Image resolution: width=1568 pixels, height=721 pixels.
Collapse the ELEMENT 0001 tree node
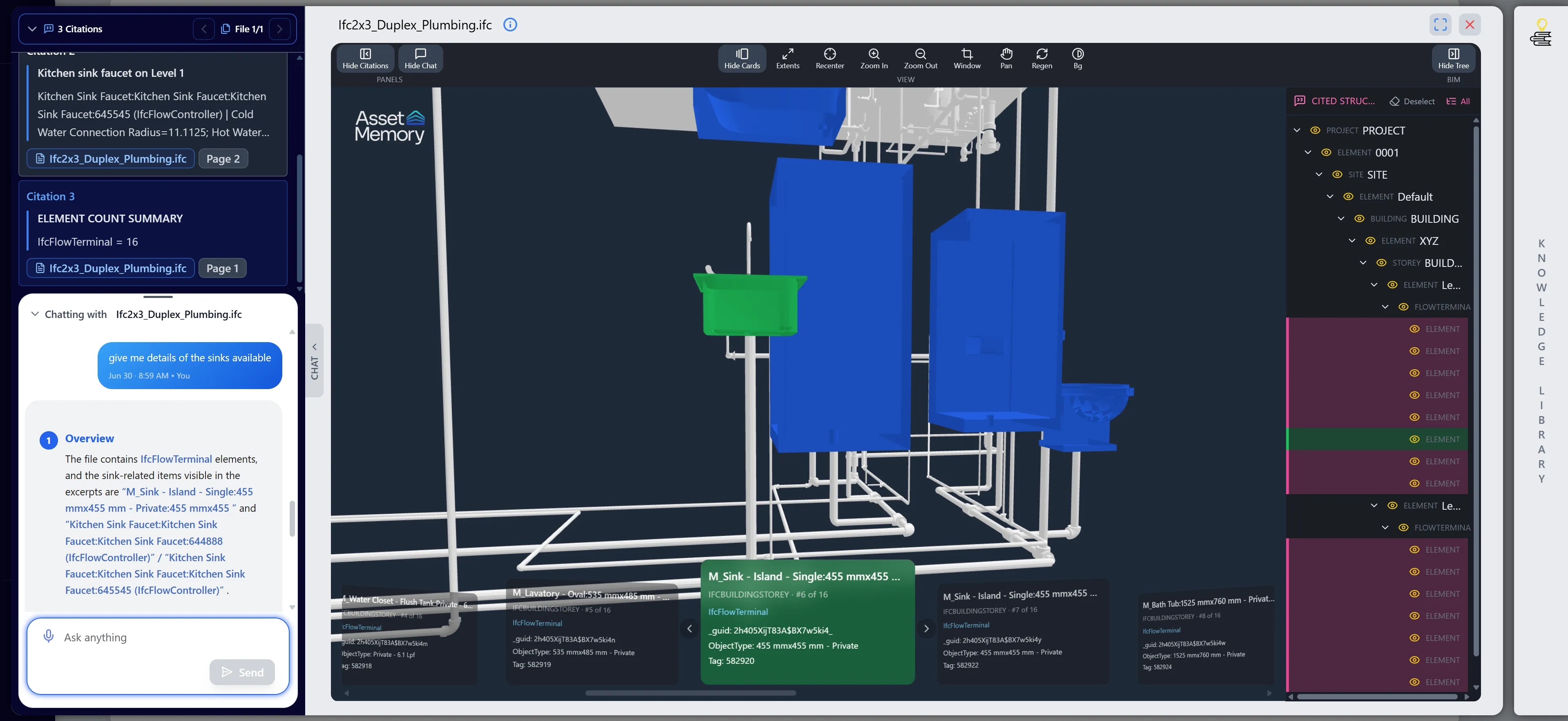pyautogui.click(x=1307, y=152)
